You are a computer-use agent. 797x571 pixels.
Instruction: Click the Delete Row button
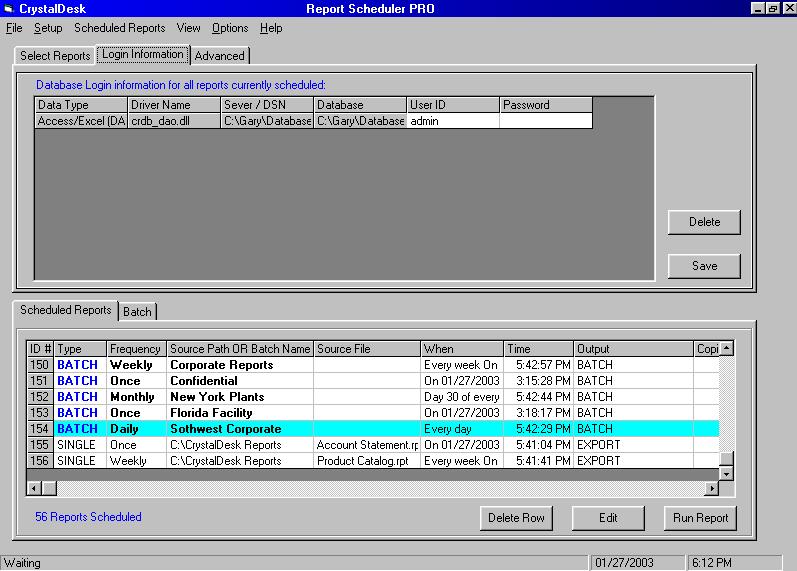[x=516, y=518]
